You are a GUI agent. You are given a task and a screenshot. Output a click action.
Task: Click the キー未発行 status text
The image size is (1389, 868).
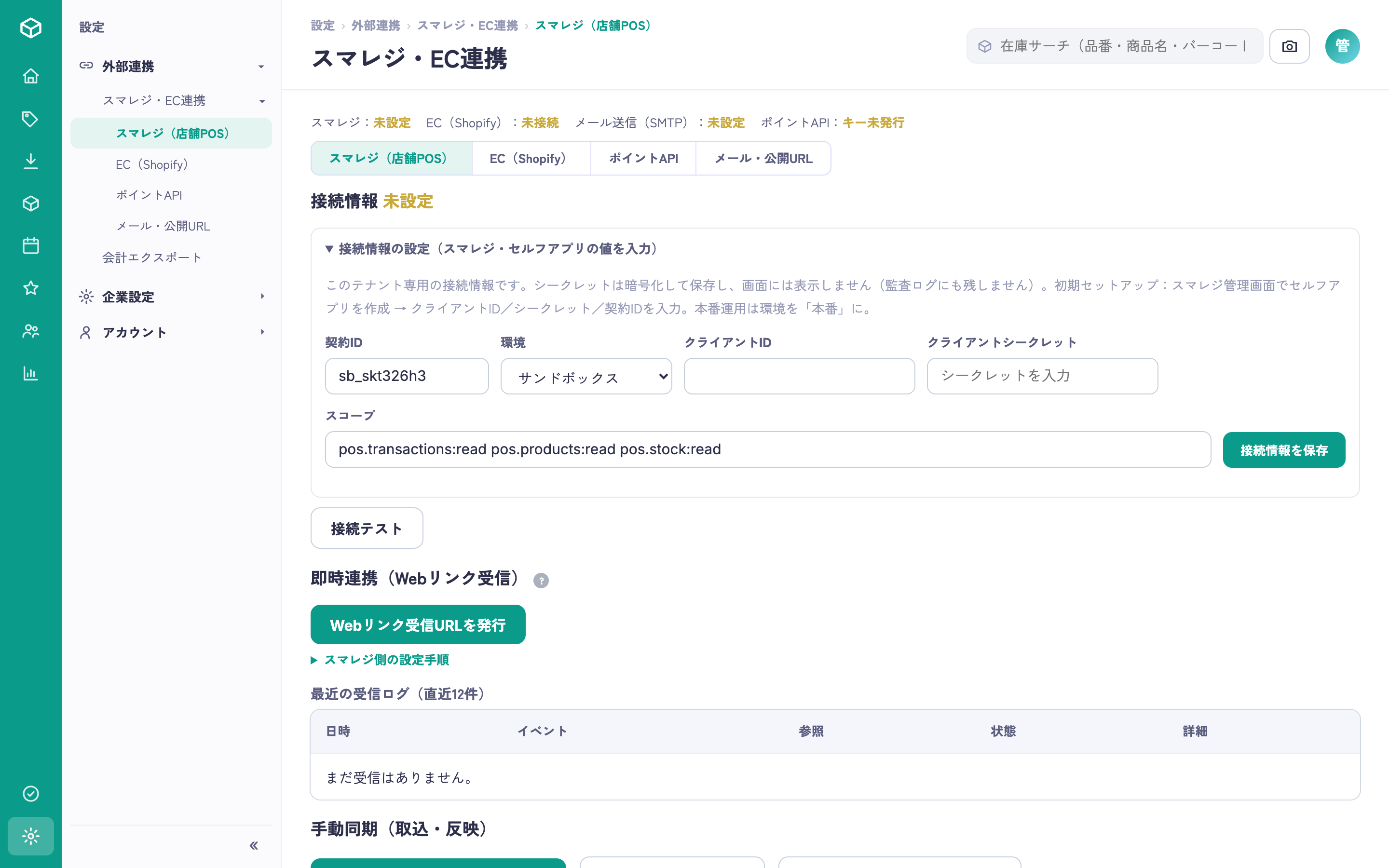pos(873,122)
